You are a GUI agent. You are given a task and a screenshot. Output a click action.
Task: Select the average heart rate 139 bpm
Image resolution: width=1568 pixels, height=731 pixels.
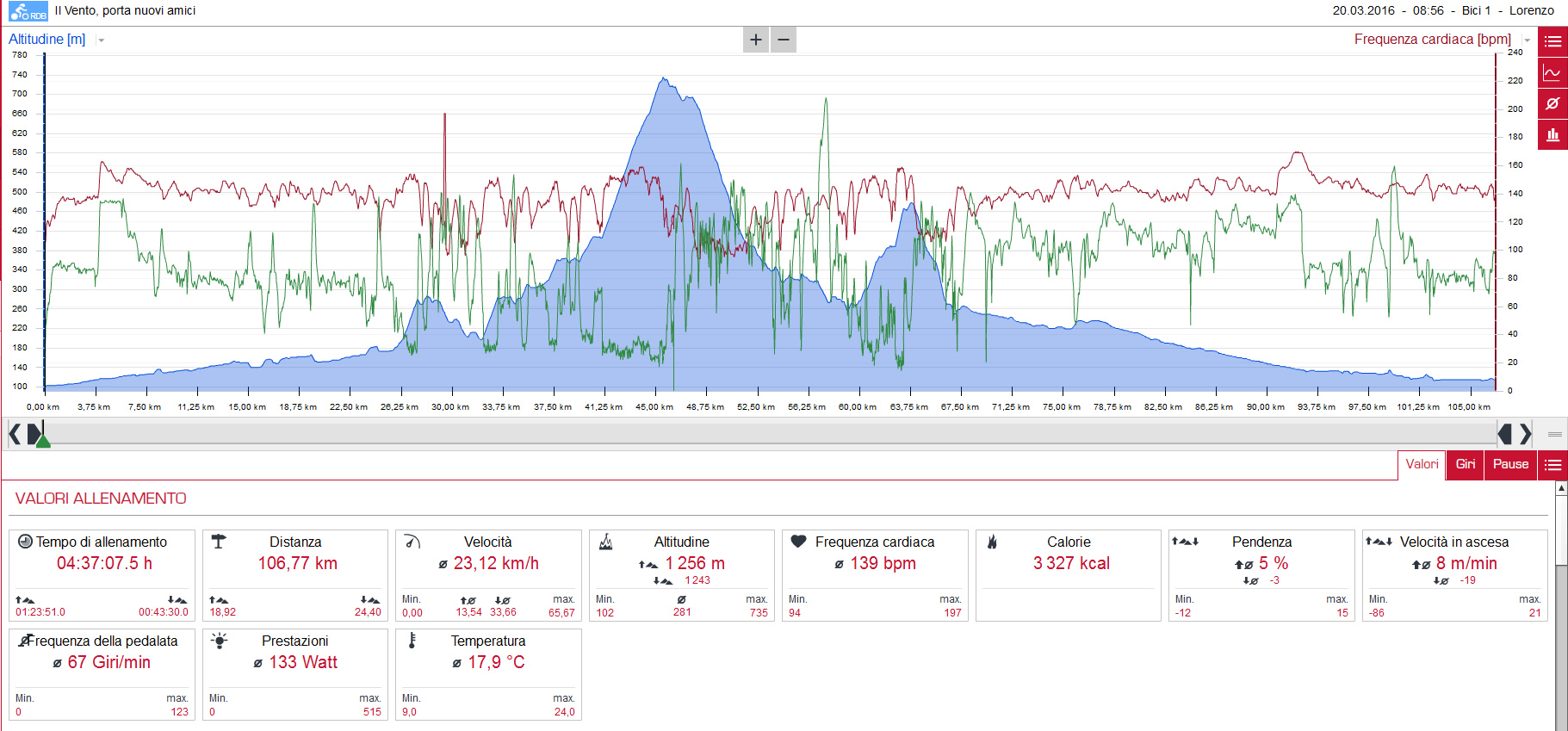pos(883,563)
